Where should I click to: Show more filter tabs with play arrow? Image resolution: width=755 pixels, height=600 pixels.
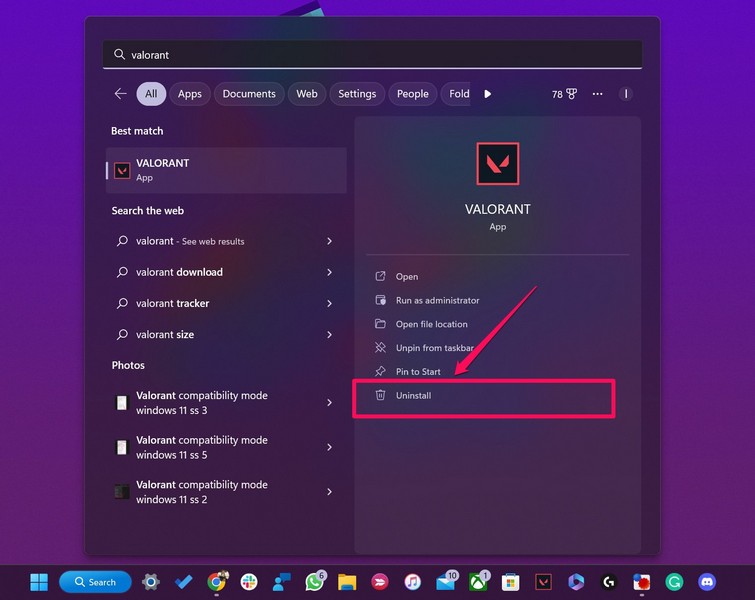(x=487, y=93)
